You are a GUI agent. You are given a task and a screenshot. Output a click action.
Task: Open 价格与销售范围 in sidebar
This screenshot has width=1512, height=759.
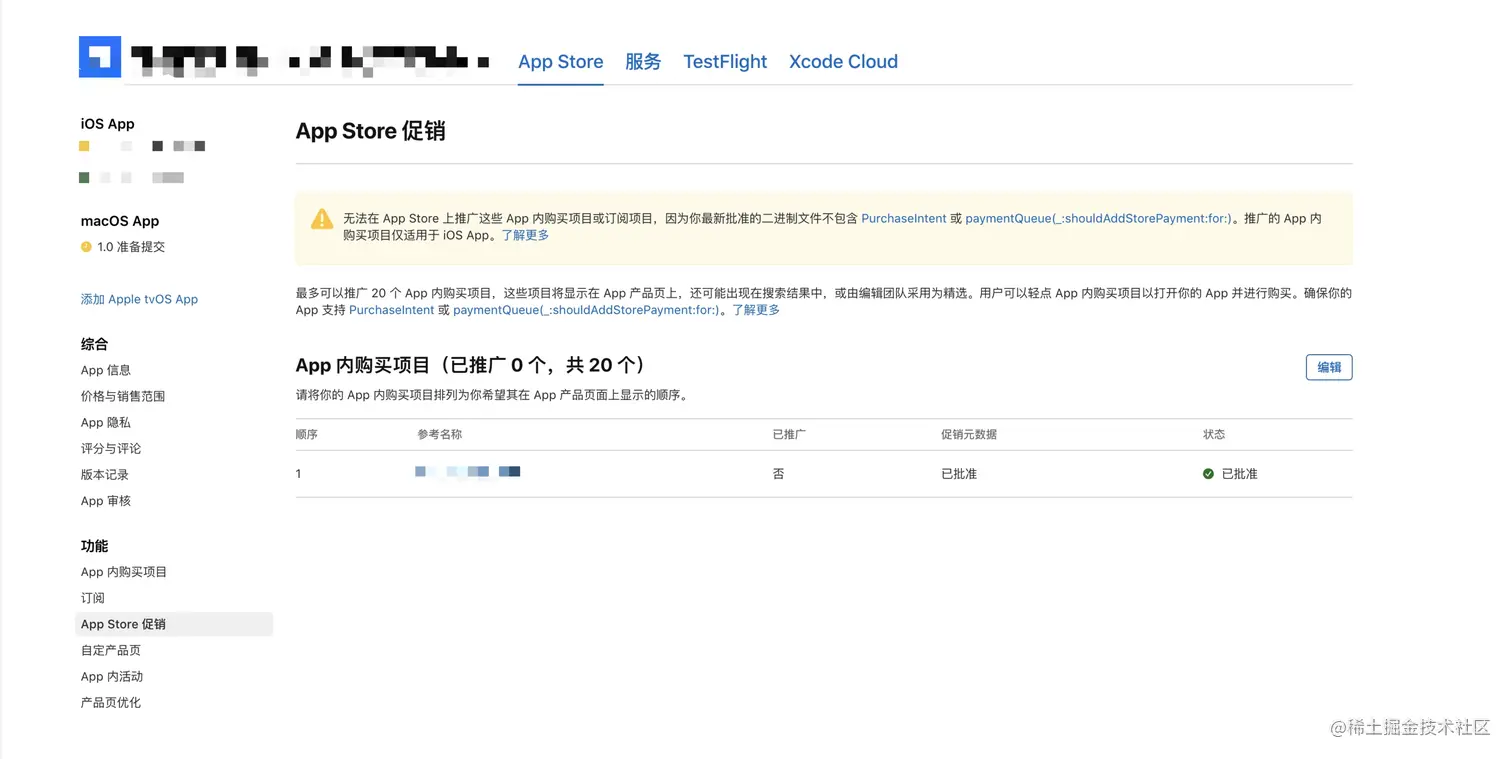(x=123, y=396)
